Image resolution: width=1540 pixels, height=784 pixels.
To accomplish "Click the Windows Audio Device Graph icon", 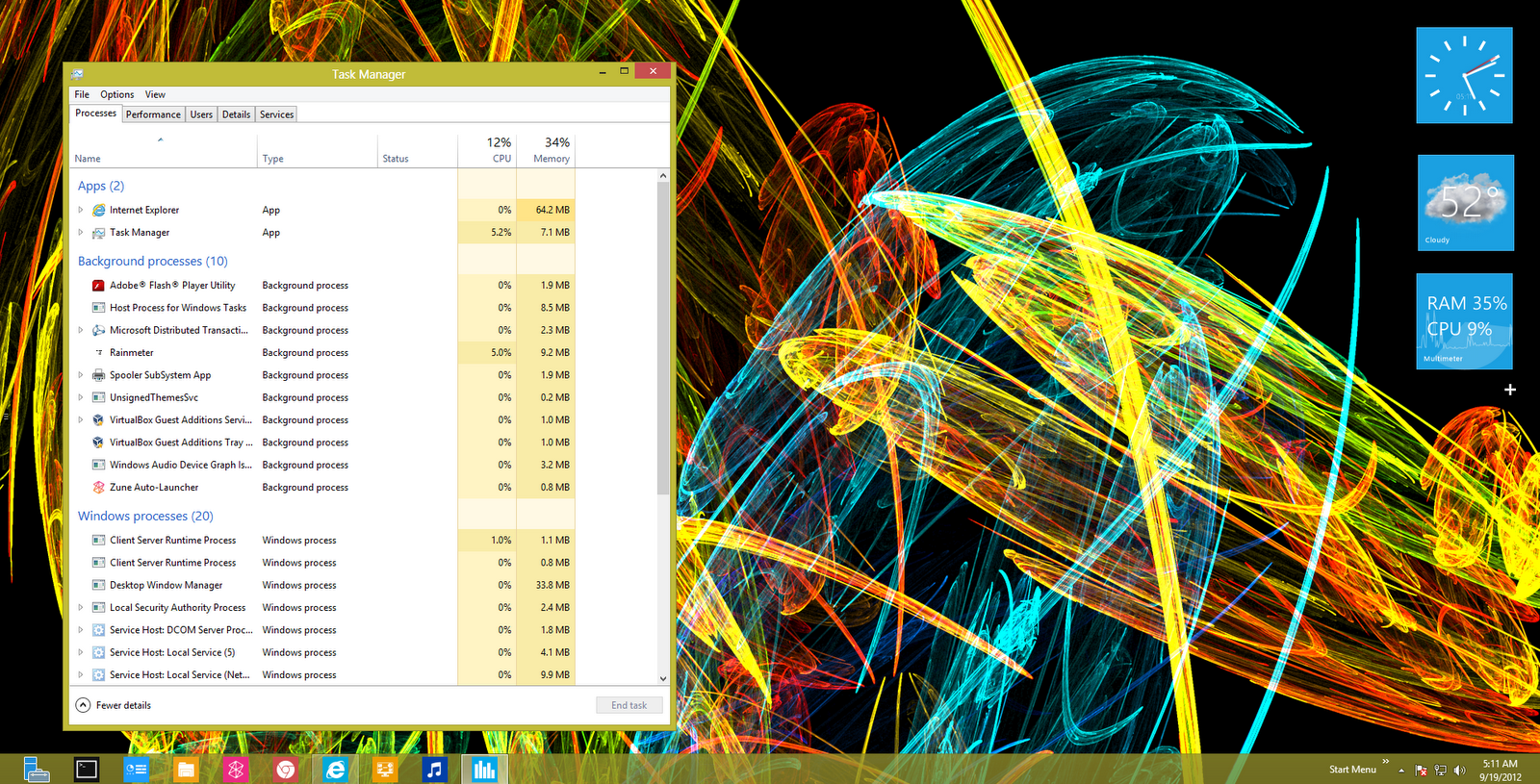I will [98, 465].
